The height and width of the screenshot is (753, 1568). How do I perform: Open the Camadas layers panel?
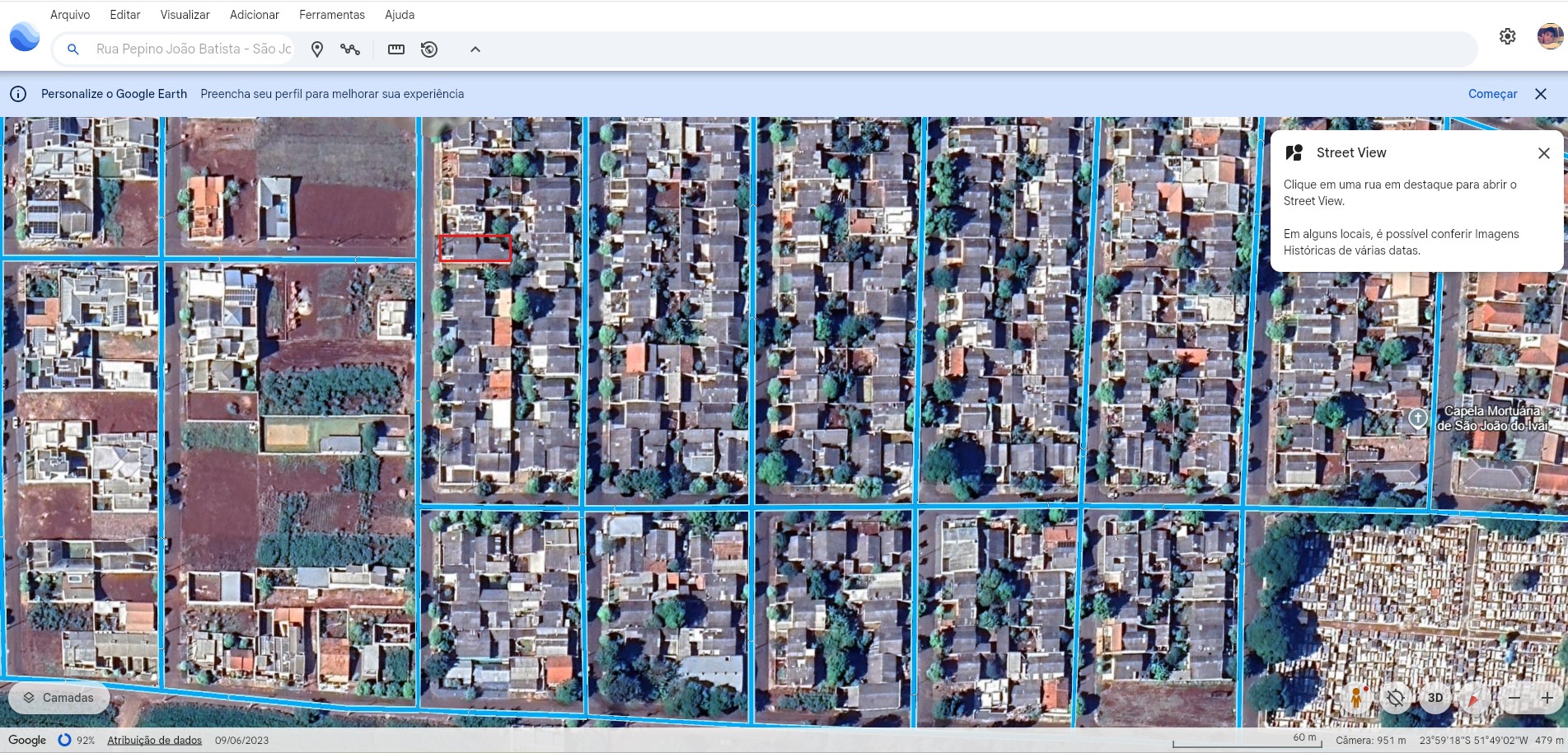point(59,698)
